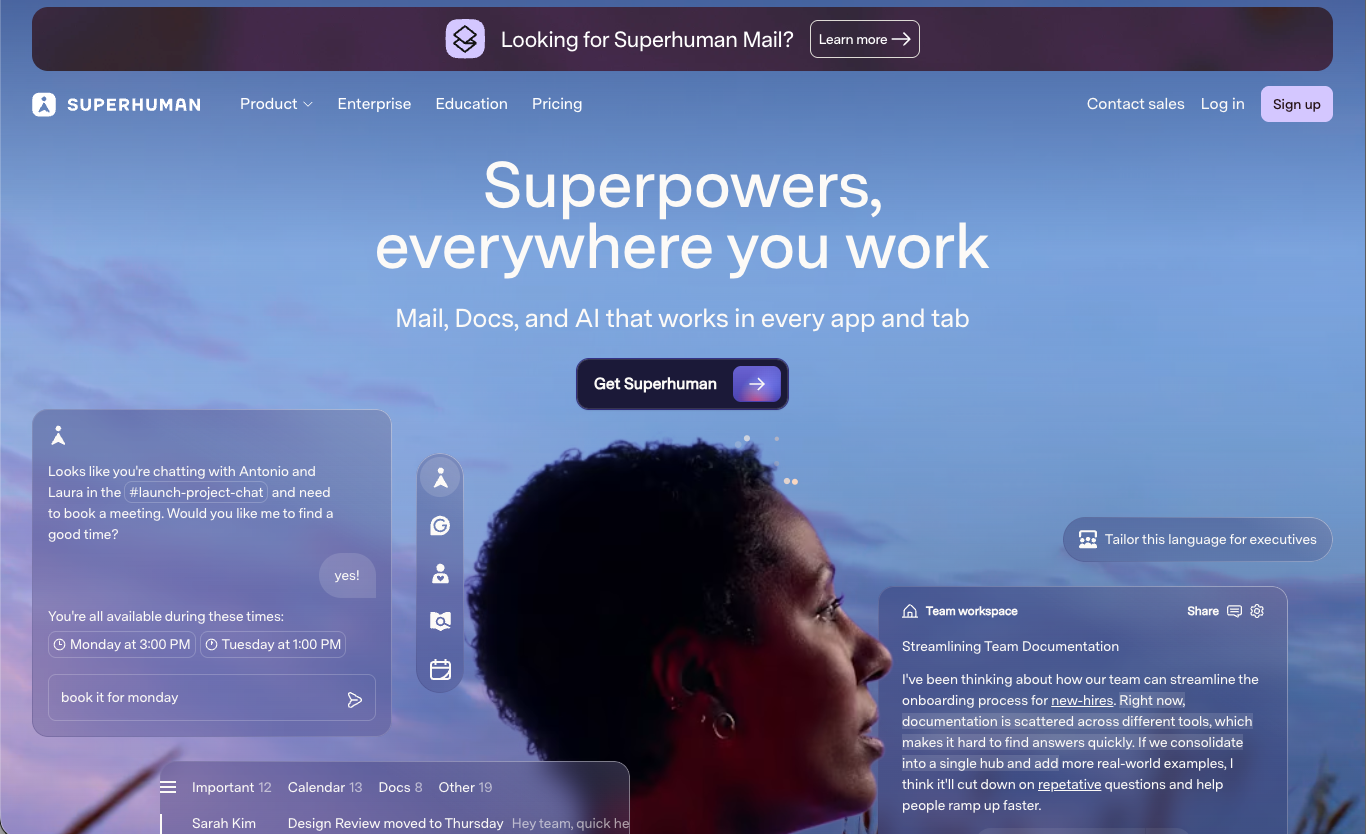Viewport: 1366px width, 834px height.
Task: Click the Grammarly G icon in toolbar
Action: 440,526
